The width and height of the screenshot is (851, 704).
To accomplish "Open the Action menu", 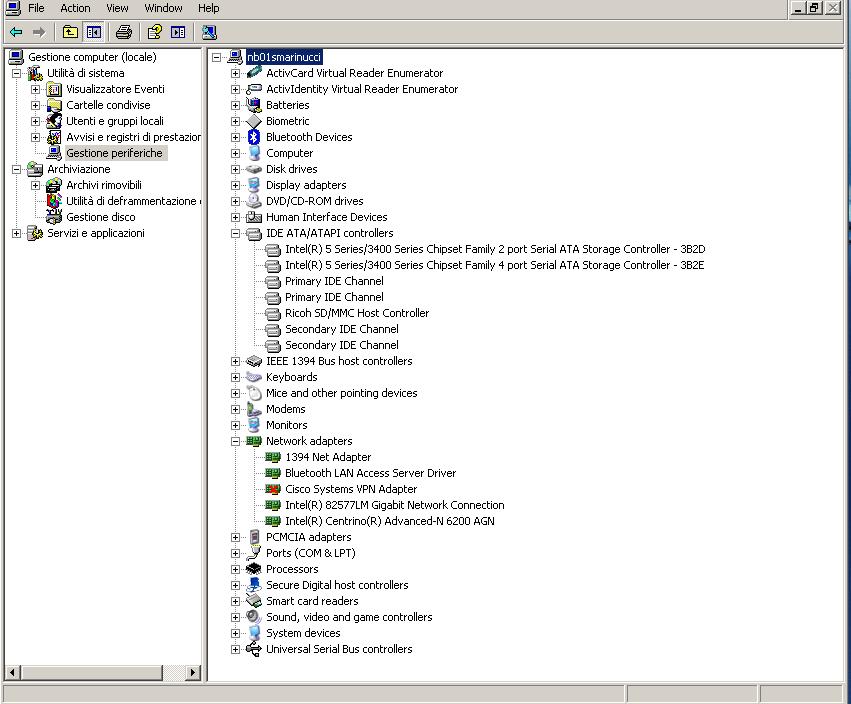I will point(75,8).
